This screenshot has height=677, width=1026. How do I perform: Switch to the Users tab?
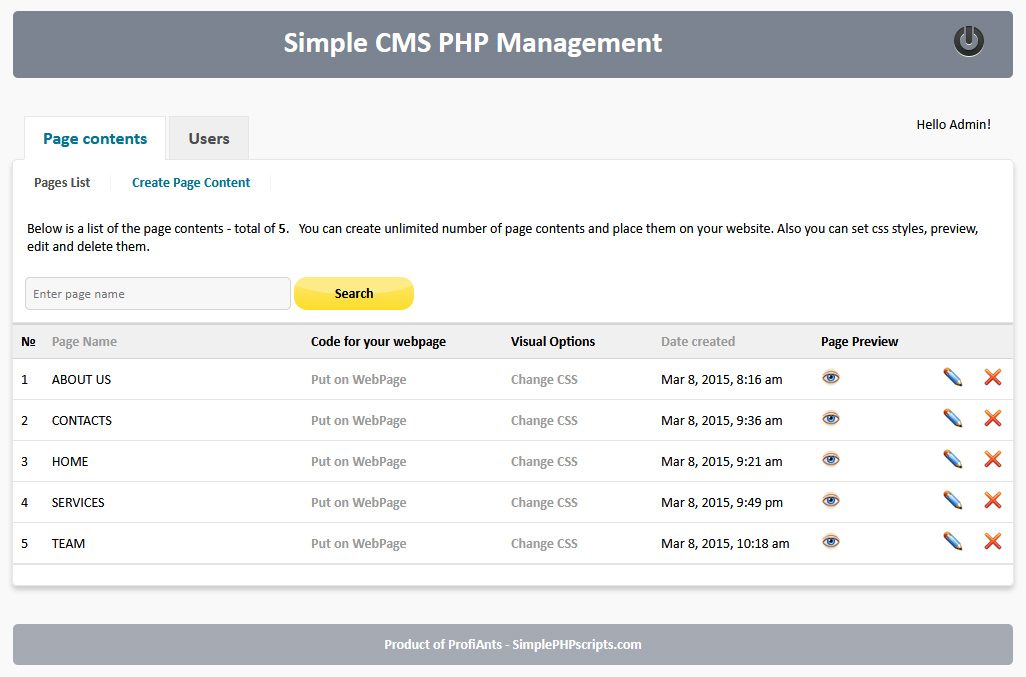coord(209,138)
